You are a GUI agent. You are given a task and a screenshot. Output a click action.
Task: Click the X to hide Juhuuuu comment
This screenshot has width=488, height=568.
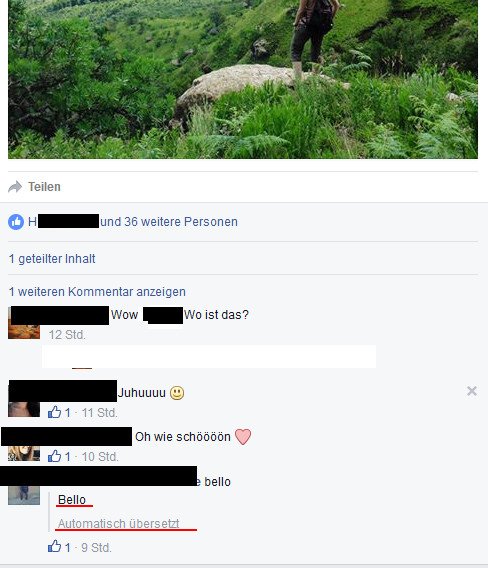(x=472, y=391)
